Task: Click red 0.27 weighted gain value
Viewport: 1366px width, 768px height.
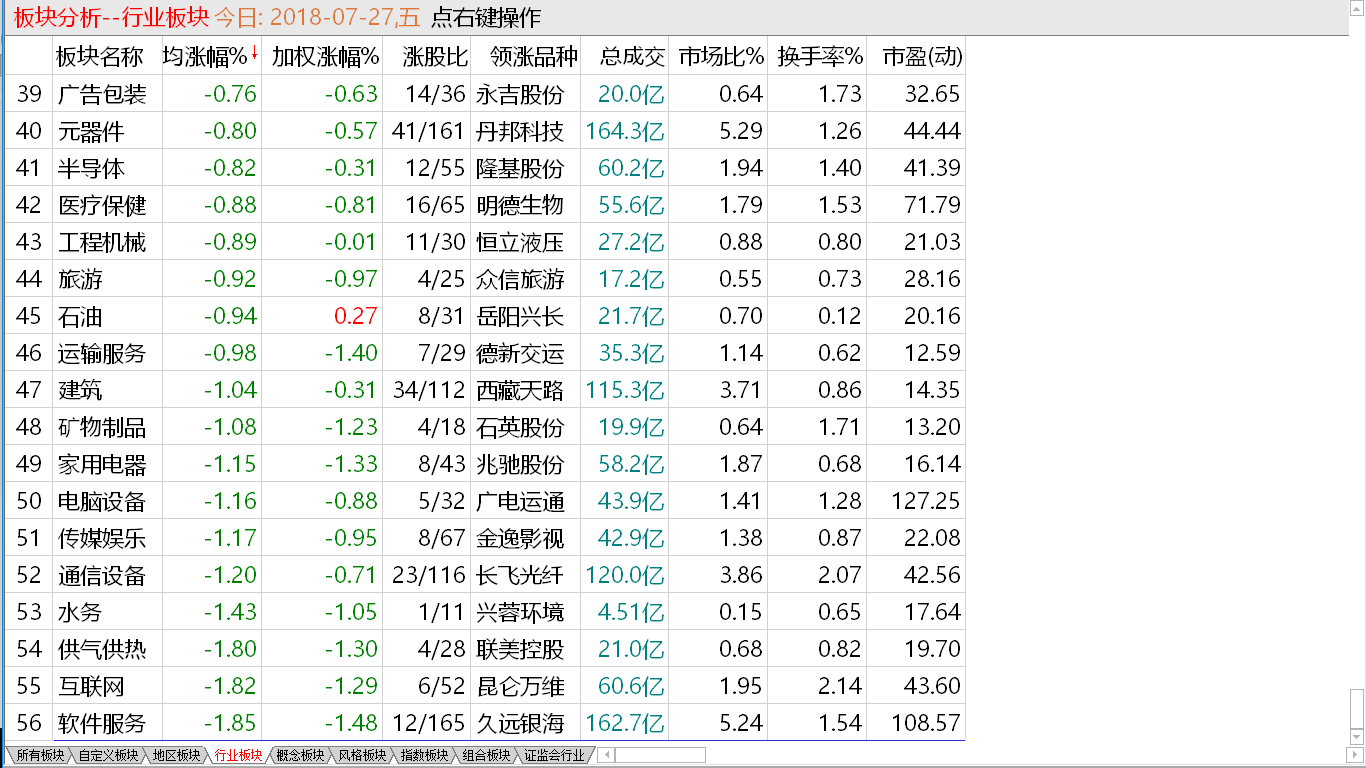Action: tap(356, 316)
